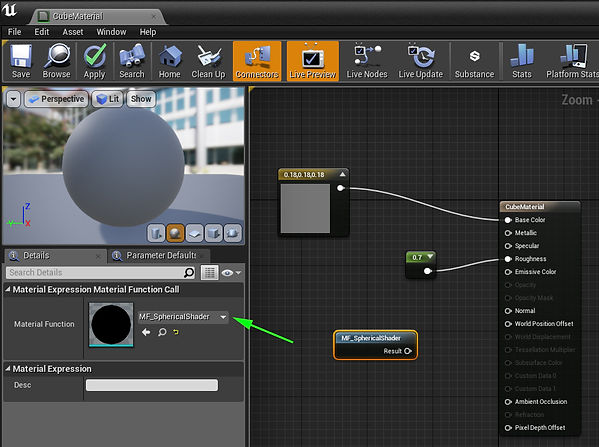The height and width of the screenshot is (447, 599).
Task: Apply the material changes
Action: (94, 61)
